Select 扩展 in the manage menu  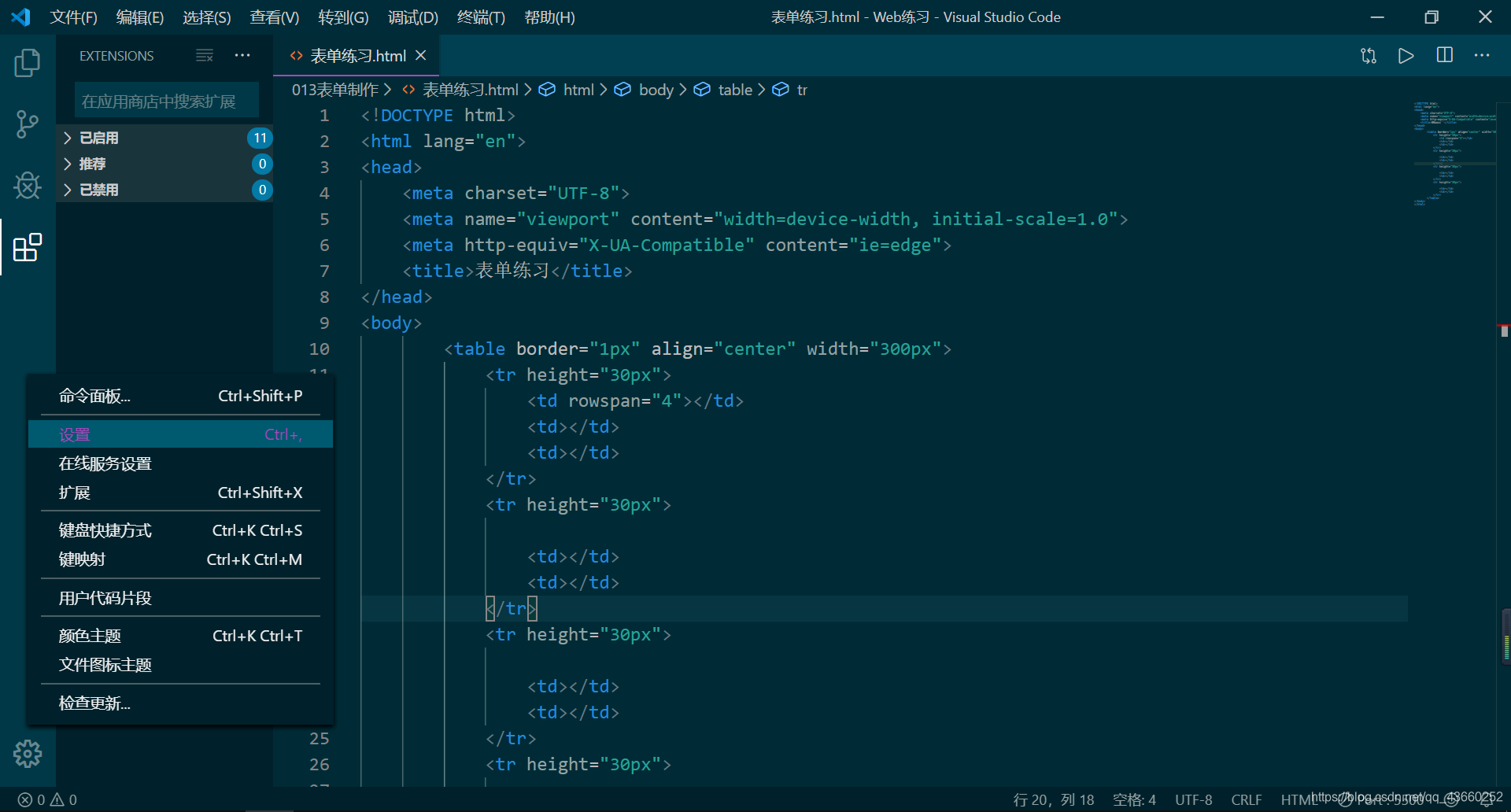tap(181, 493)
